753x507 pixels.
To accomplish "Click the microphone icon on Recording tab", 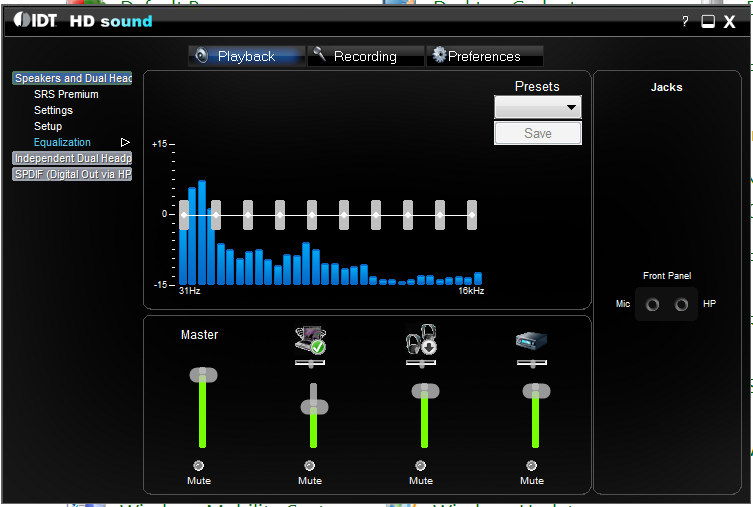I will point(319,54).
